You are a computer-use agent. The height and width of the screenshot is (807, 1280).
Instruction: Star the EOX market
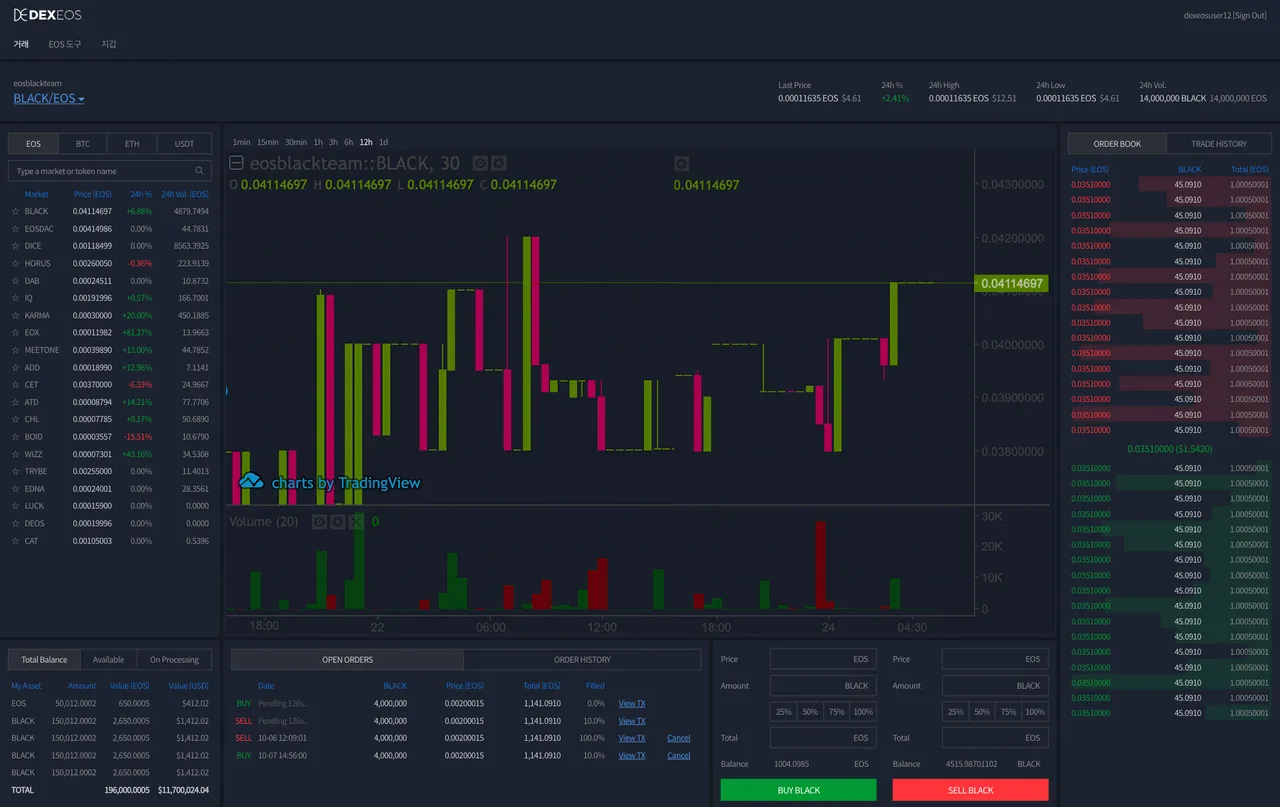[15, 333]
